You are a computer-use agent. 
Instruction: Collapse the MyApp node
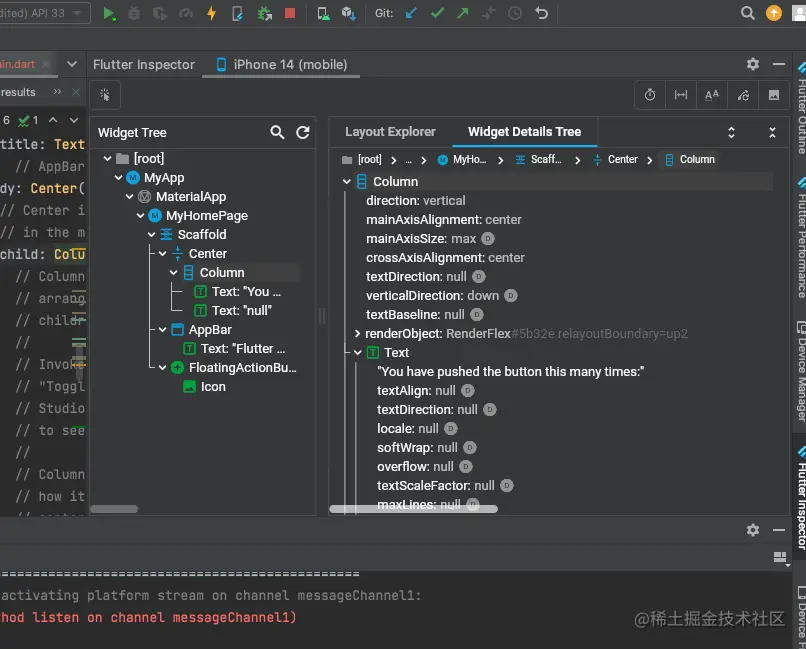coord(118,177)
